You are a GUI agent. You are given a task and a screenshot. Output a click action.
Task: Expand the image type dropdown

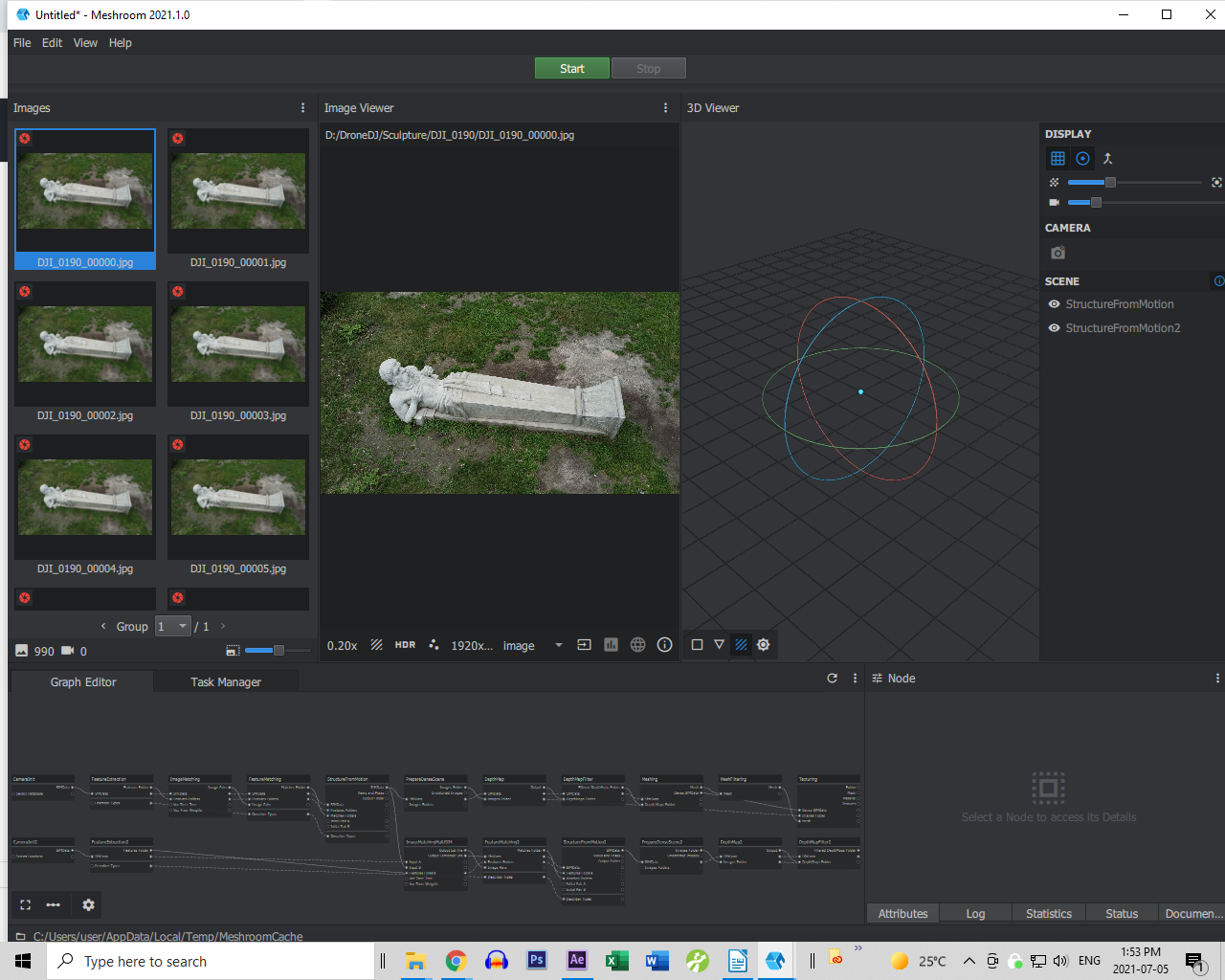(558, 645)
